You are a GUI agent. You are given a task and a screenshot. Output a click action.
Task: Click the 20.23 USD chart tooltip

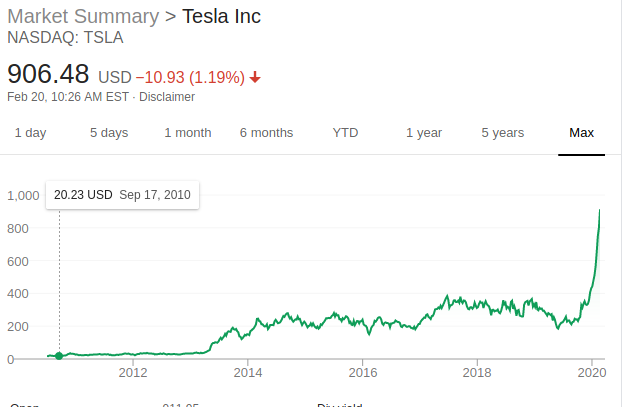click(123, 195)
